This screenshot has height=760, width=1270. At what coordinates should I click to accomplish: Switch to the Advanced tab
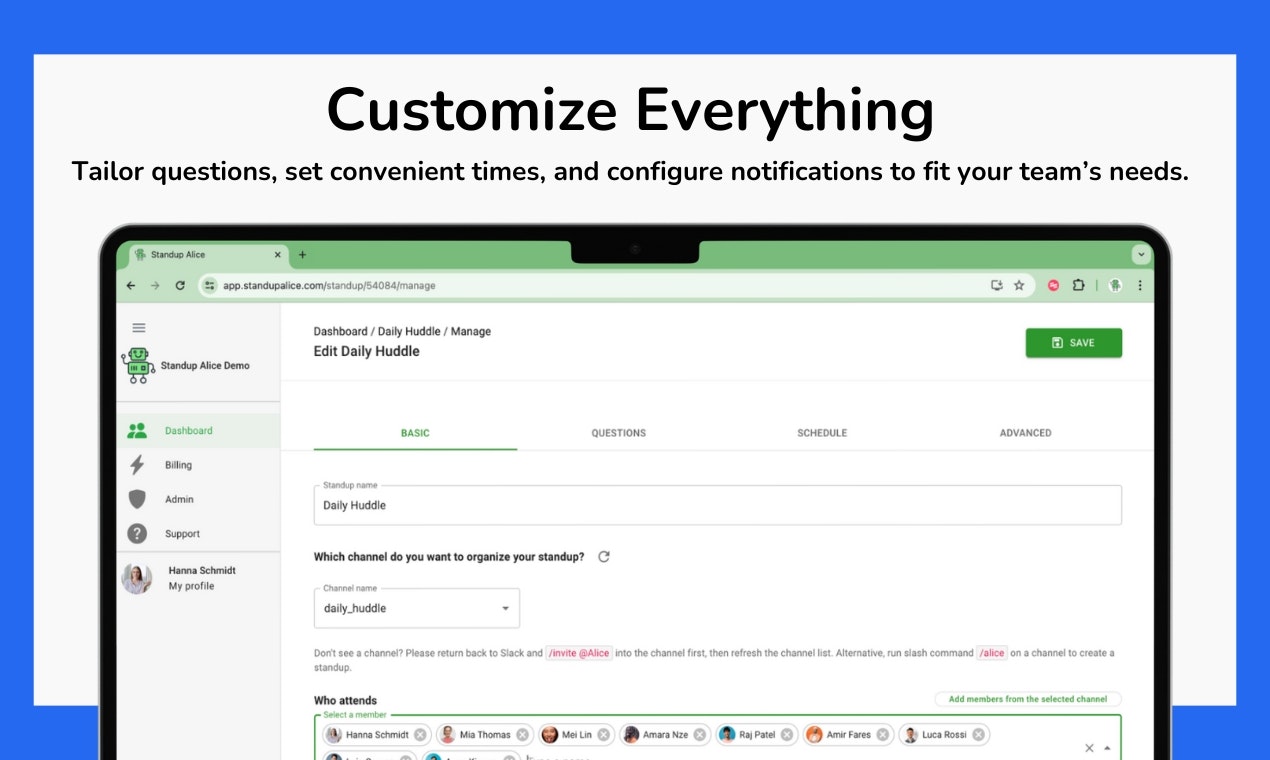pyautogui.click(x=1025, y=433)
